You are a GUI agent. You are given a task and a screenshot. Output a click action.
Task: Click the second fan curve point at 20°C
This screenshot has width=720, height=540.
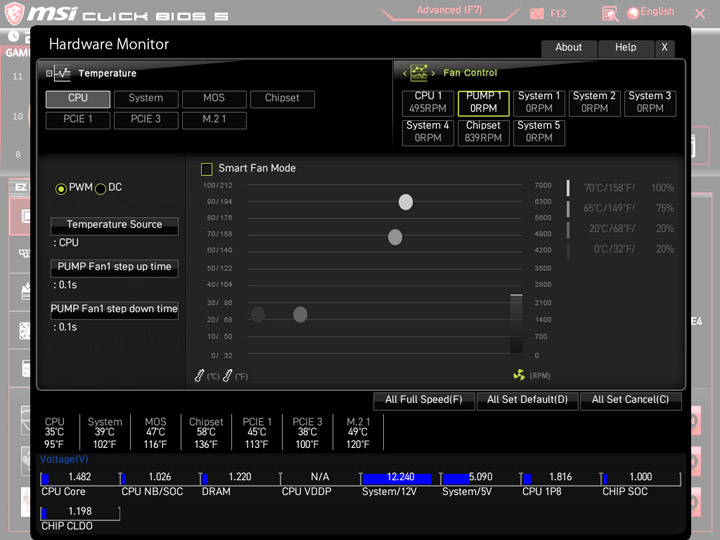[x=300, y=315]
